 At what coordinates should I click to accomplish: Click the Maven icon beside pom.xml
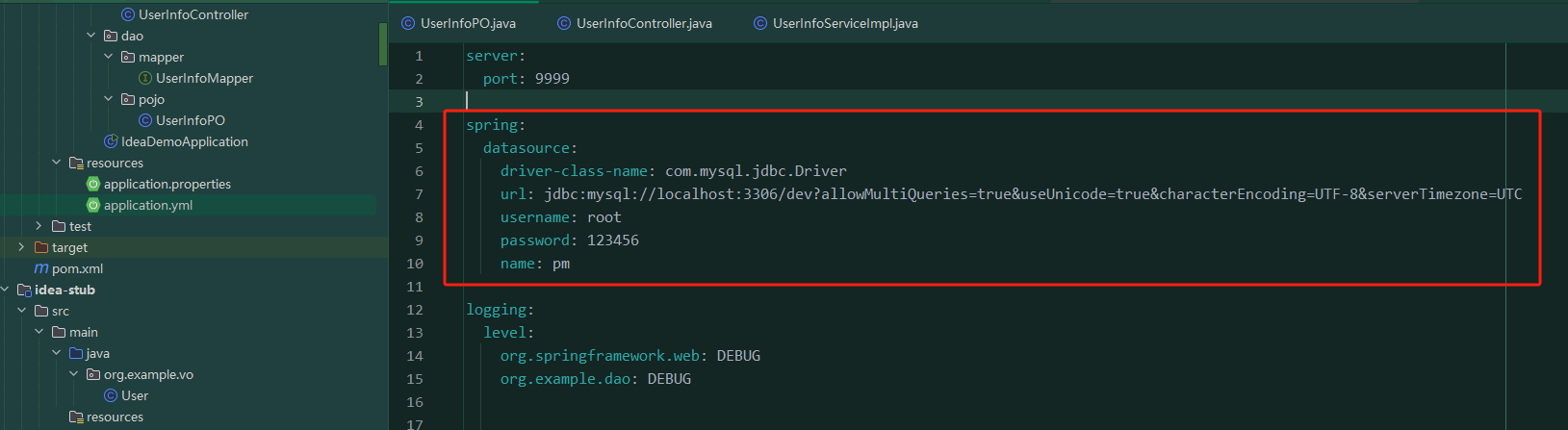pyautogui.click(x=41, y=268)
